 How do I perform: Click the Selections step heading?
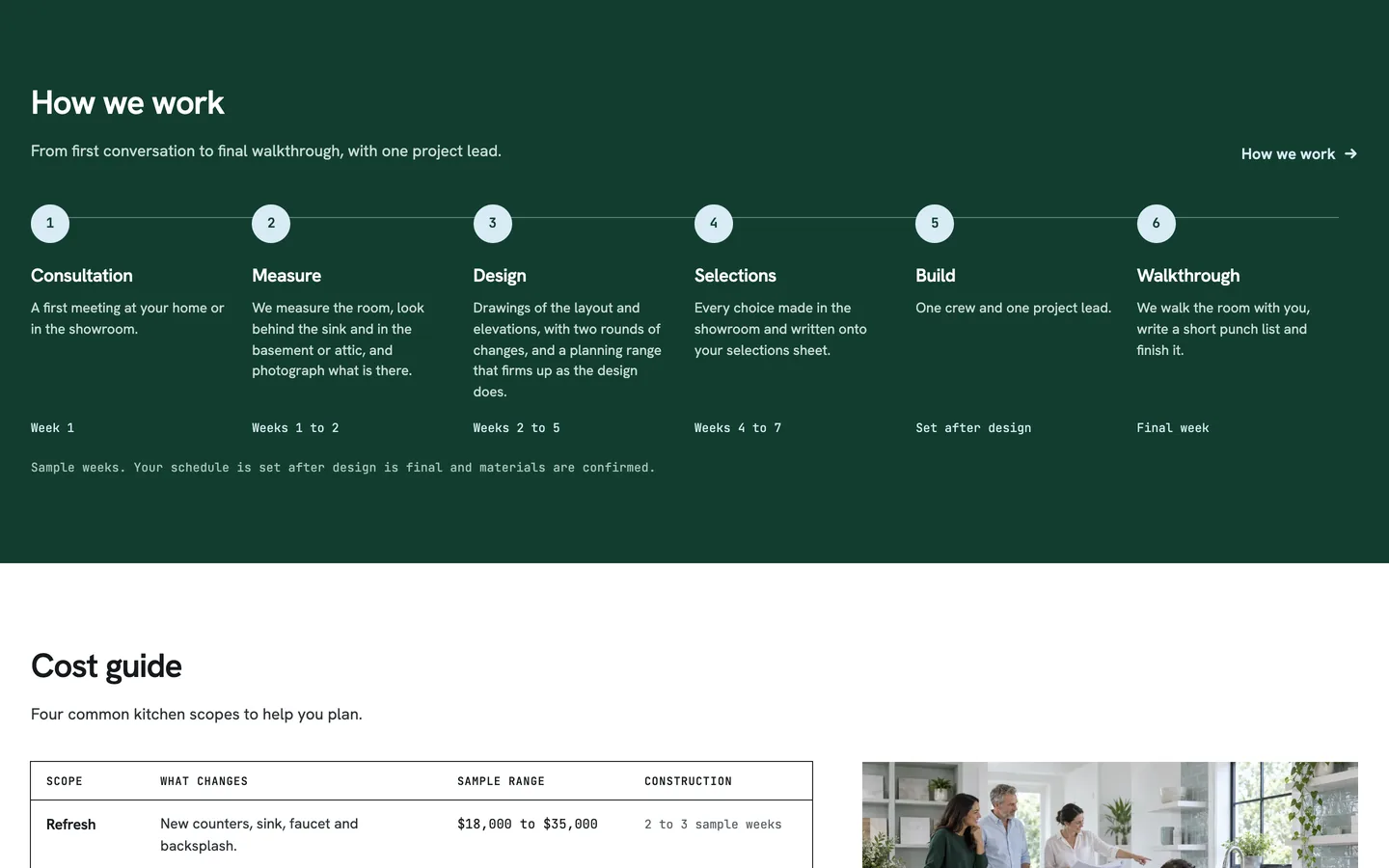point(735,276)
